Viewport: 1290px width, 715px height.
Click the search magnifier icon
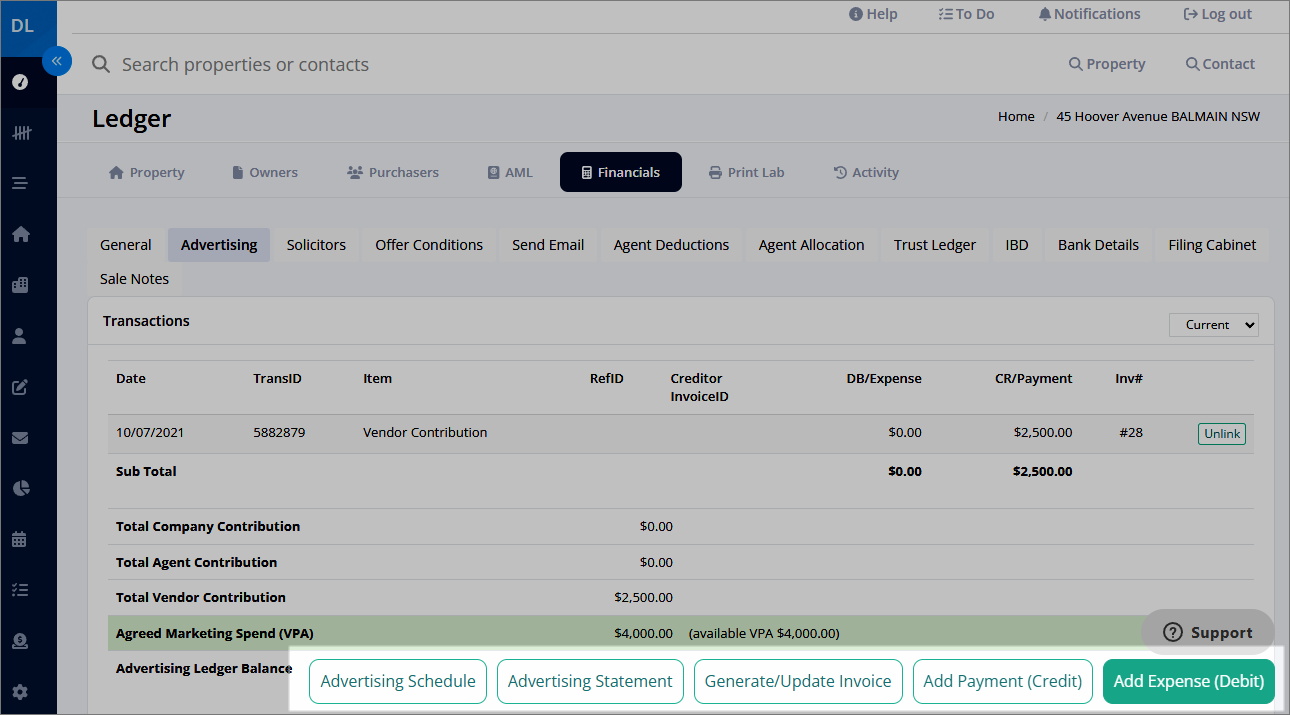[101, 64]
